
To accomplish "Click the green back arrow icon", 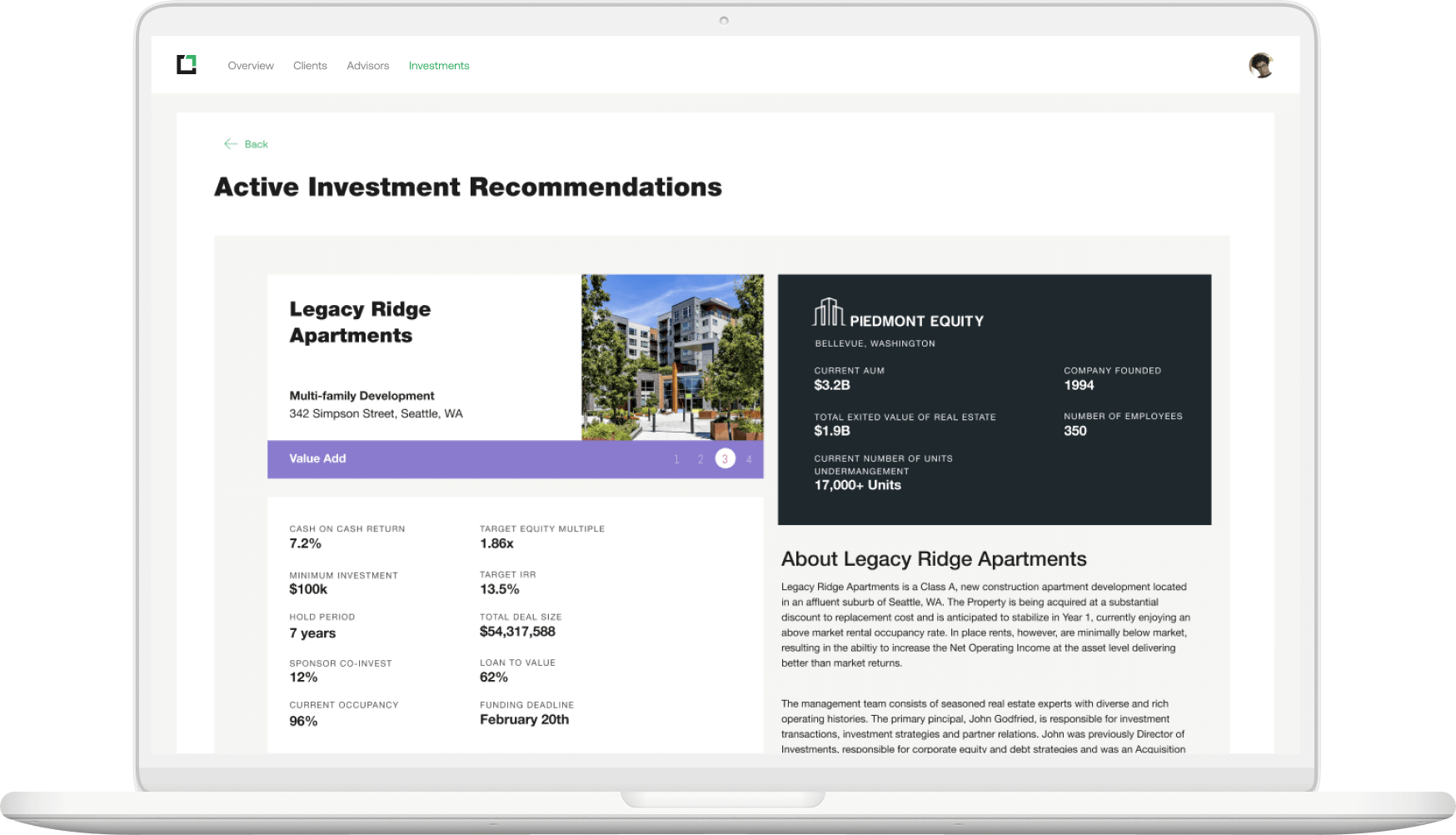I will [x=231, y=144].
